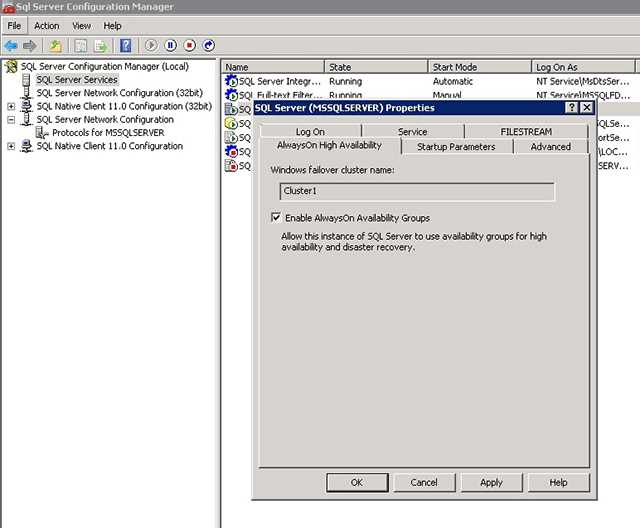Switch to the Startup Parameters tab
640x528 pixels.
click(x=456, y=146)
